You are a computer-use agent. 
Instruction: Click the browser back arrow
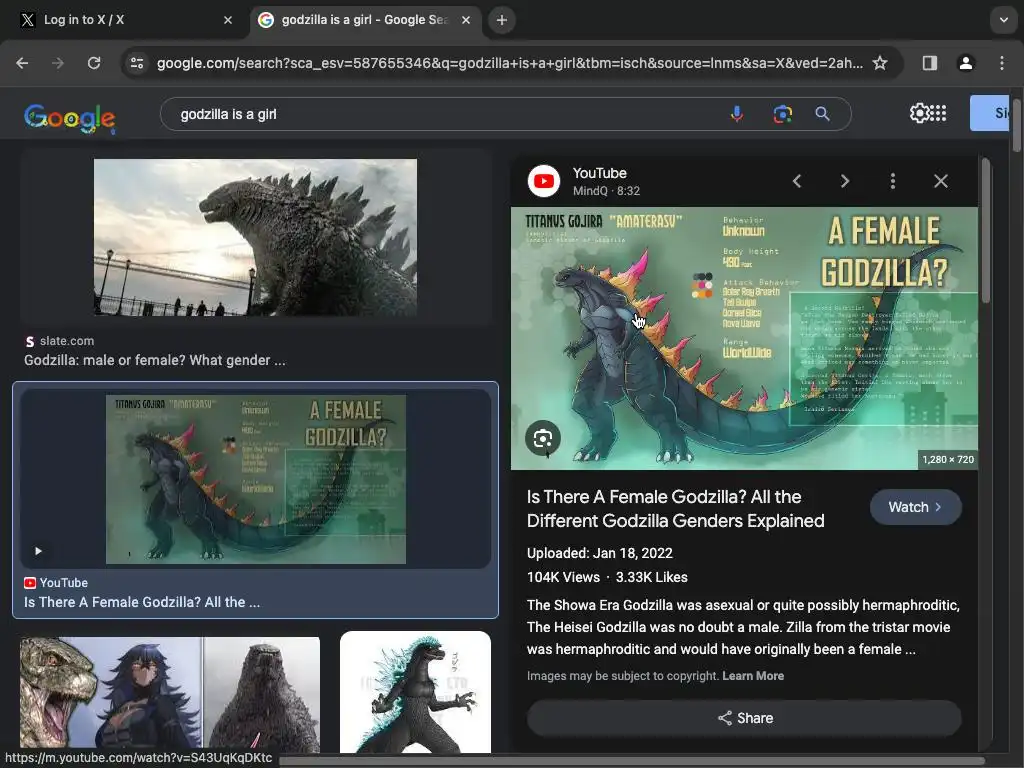[x=22, y=63]
